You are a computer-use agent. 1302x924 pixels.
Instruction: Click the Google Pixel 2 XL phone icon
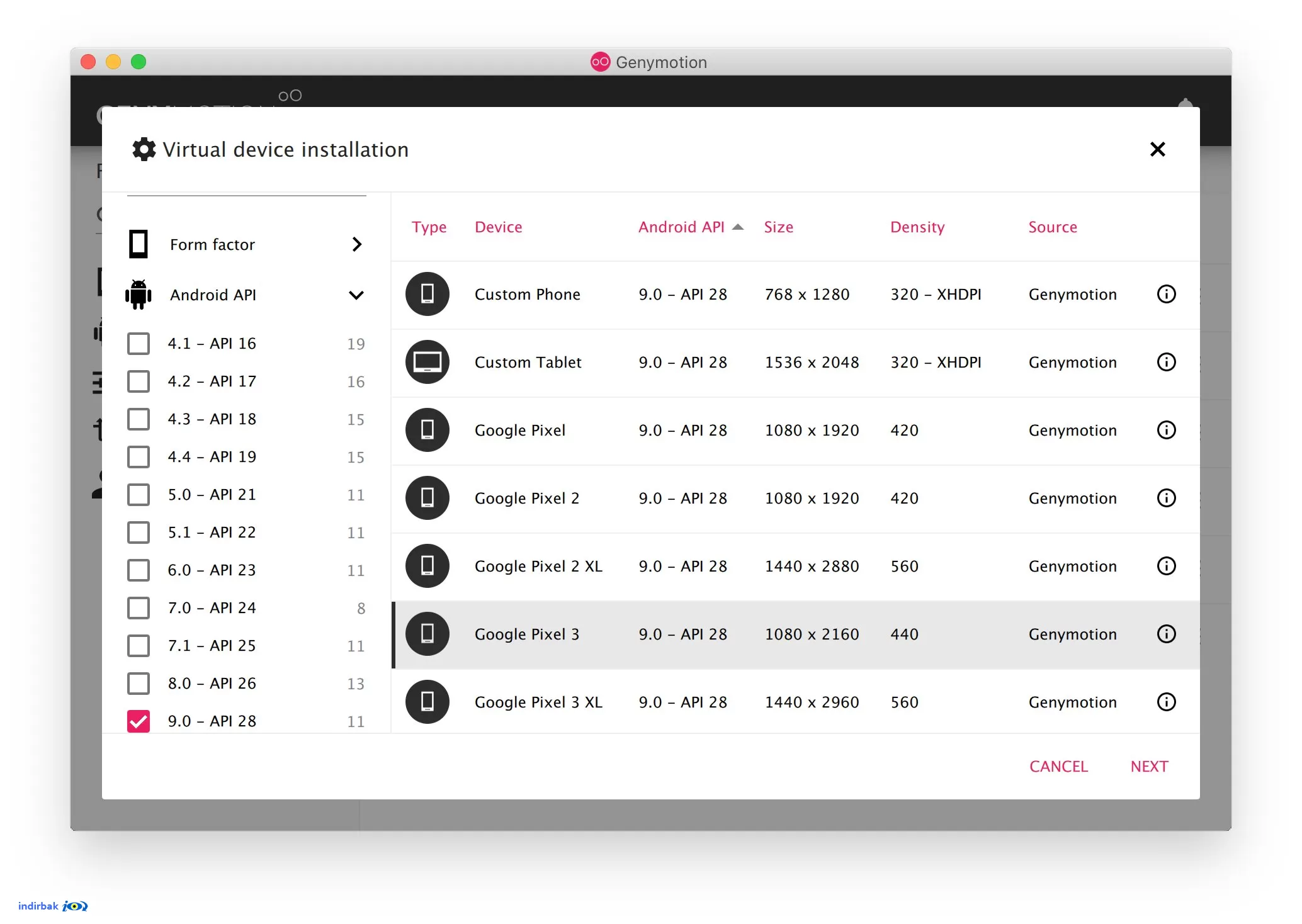427,566
